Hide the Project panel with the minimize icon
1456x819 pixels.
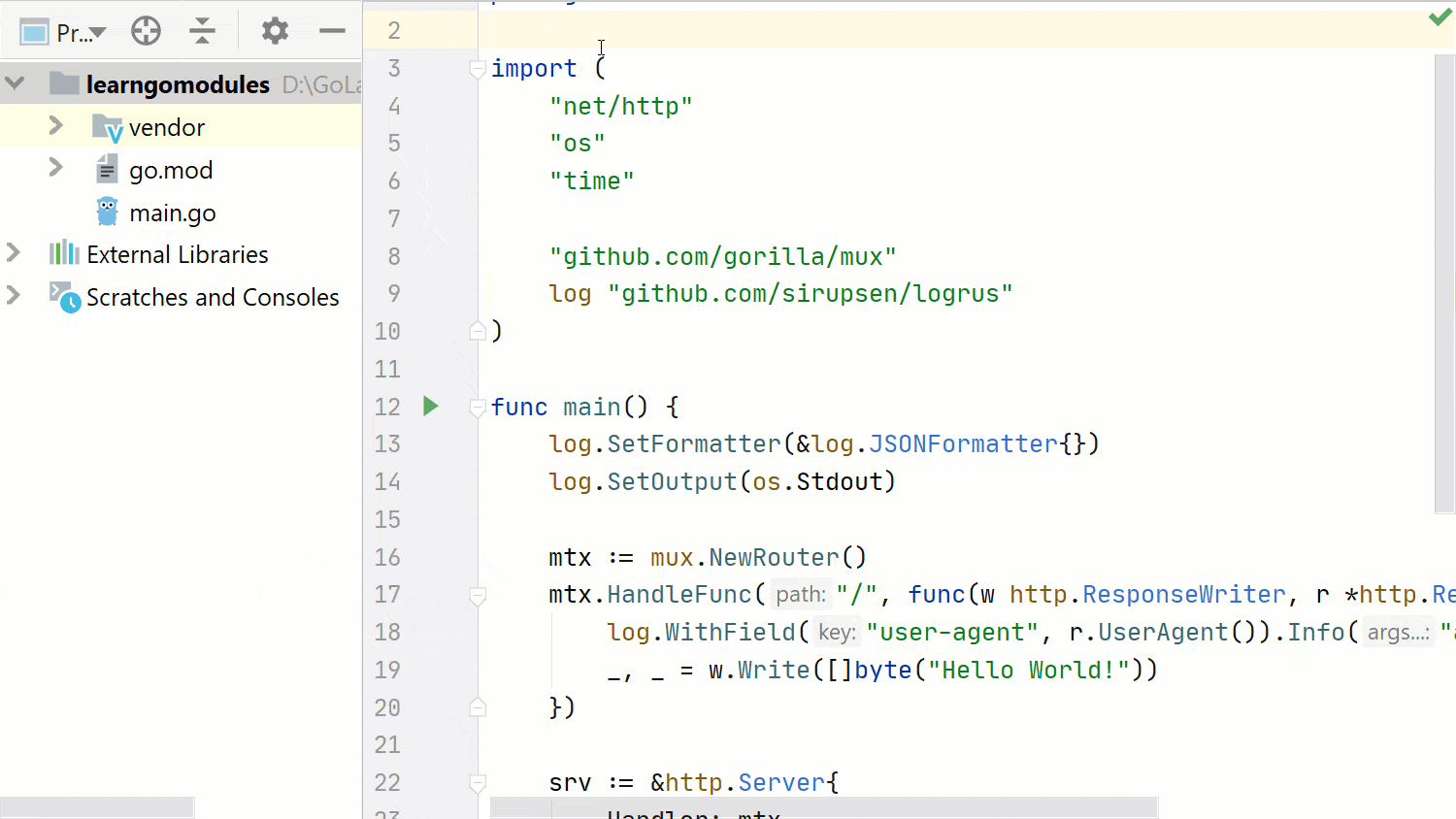click(x=332, y=30)
